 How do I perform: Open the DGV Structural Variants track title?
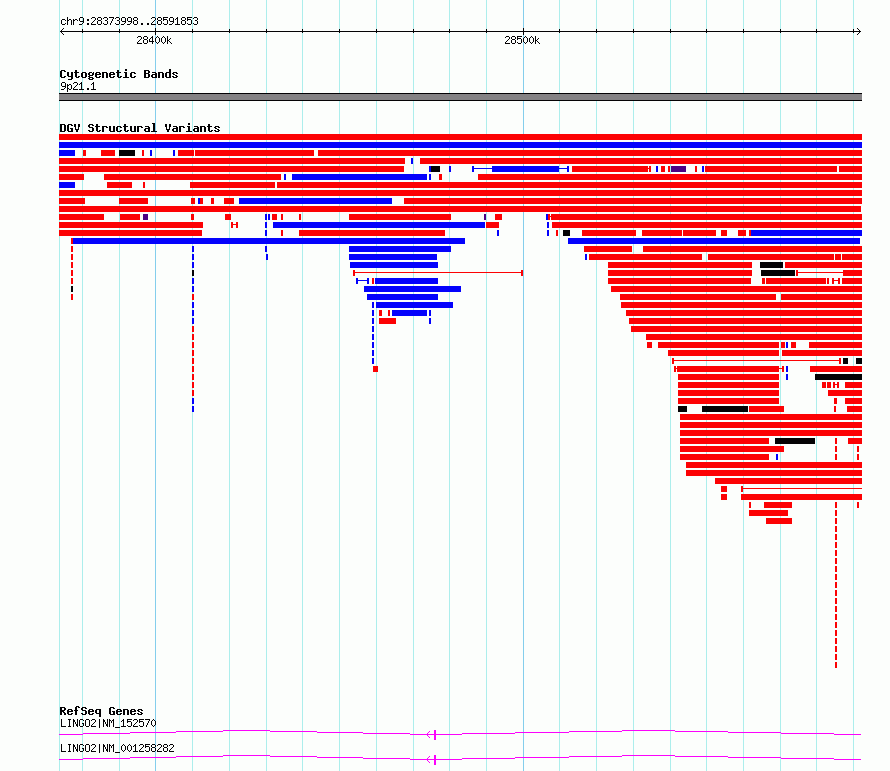(140, 128)
